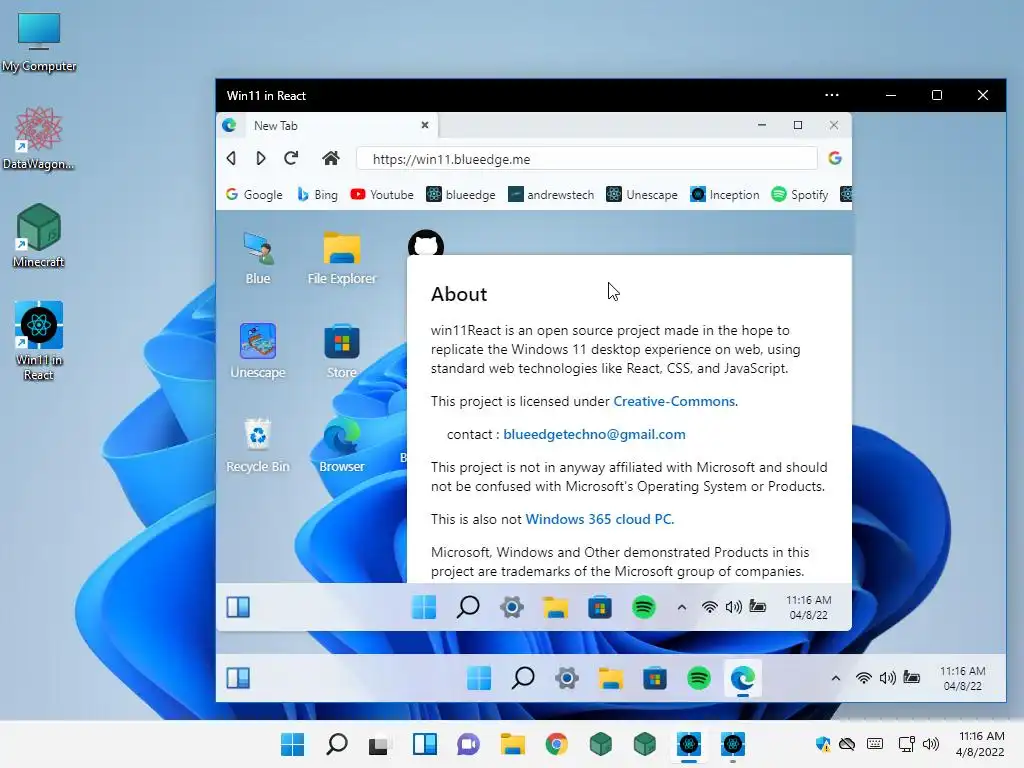Viewport: 1024px width, 768px height.
Task: Open Win11 in React desktop shortcut
Action: coord(39,340)
